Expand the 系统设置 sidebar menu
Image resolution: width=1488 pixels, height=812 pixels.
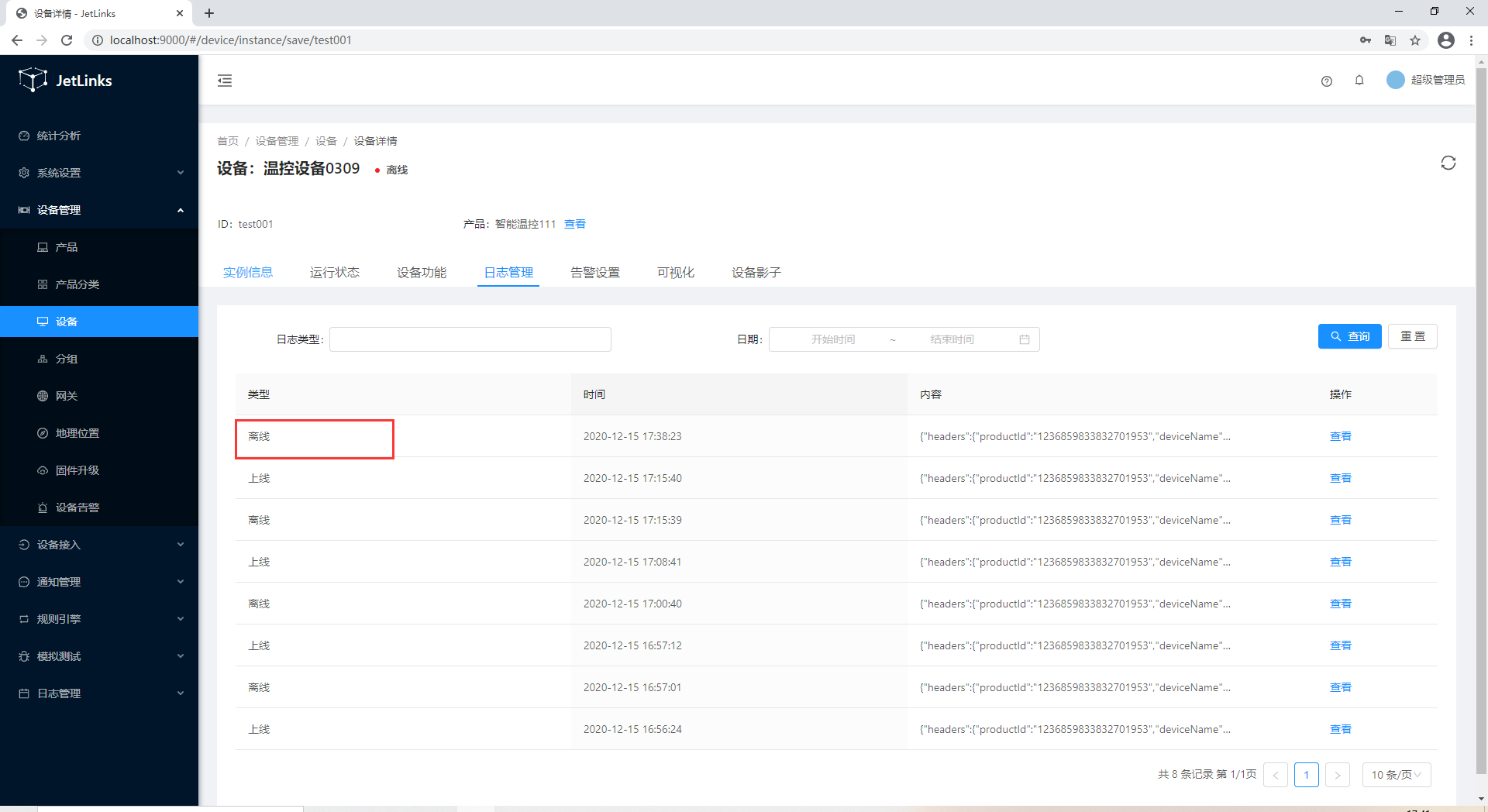click(99, 173)
